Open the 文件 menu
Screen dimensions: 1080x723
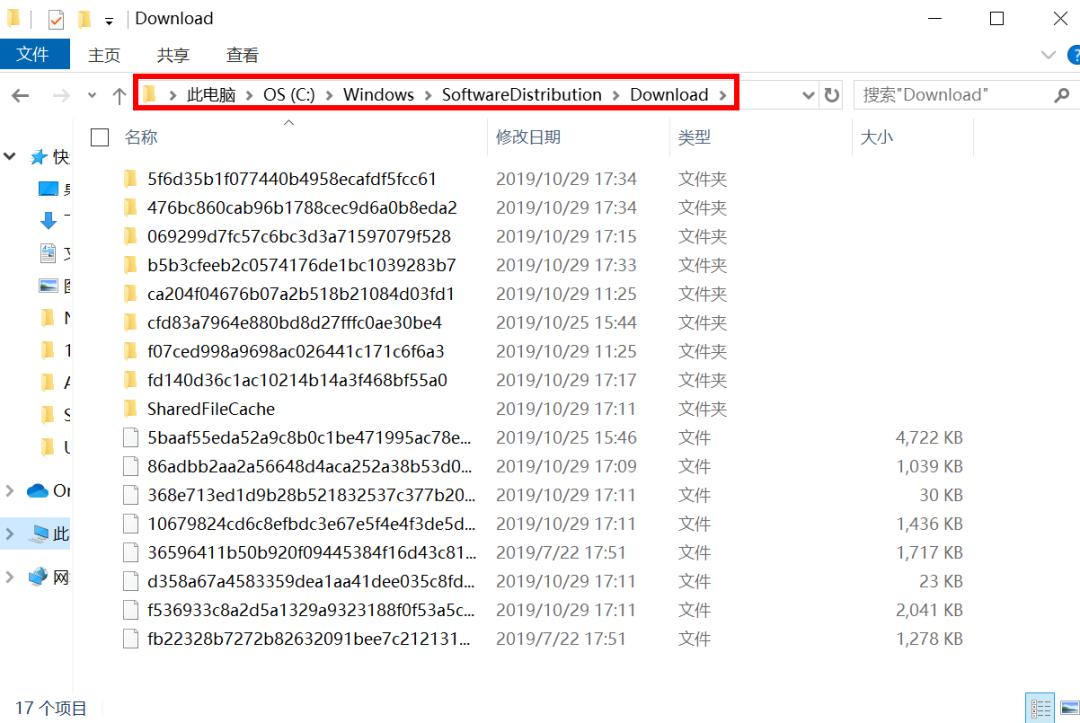[x=35, y=55]
